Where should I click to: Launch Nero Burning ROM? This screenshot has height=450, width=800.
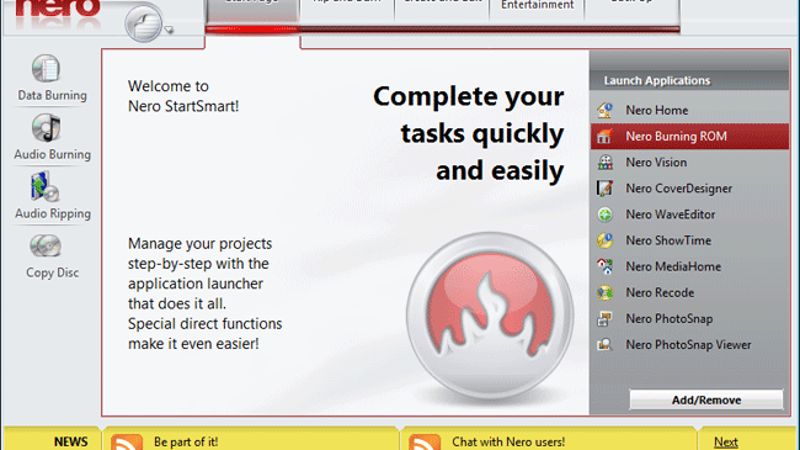click(689, 136)
